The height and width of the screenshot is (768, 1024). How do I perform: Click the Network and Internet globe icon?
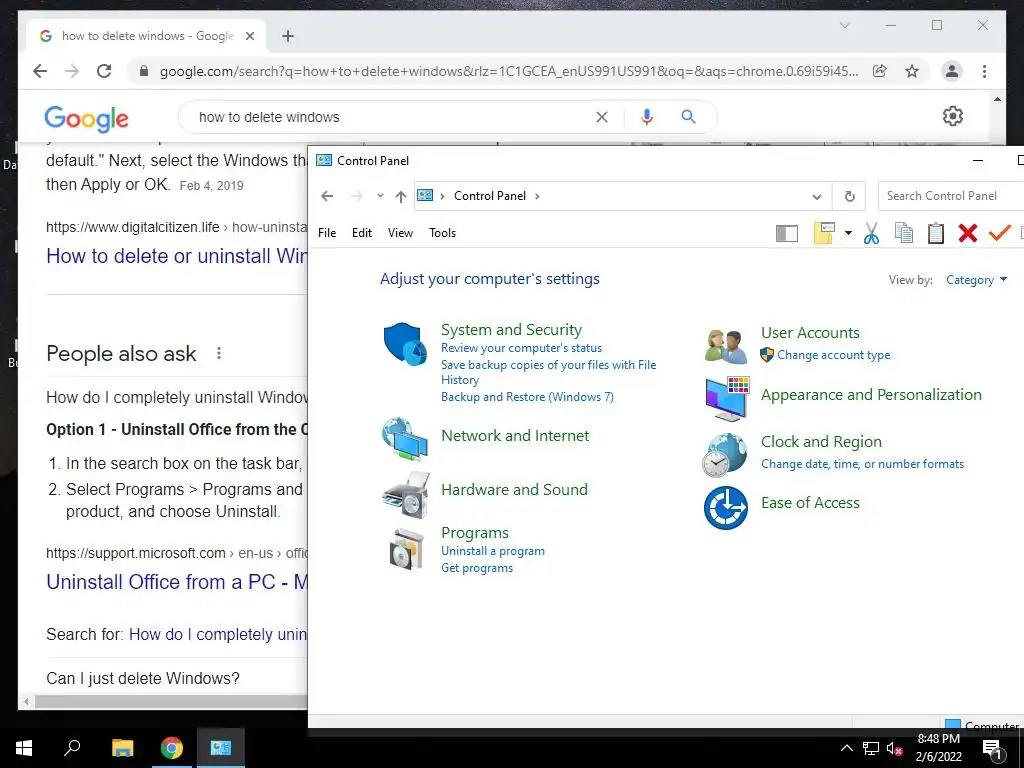point(405,439)
